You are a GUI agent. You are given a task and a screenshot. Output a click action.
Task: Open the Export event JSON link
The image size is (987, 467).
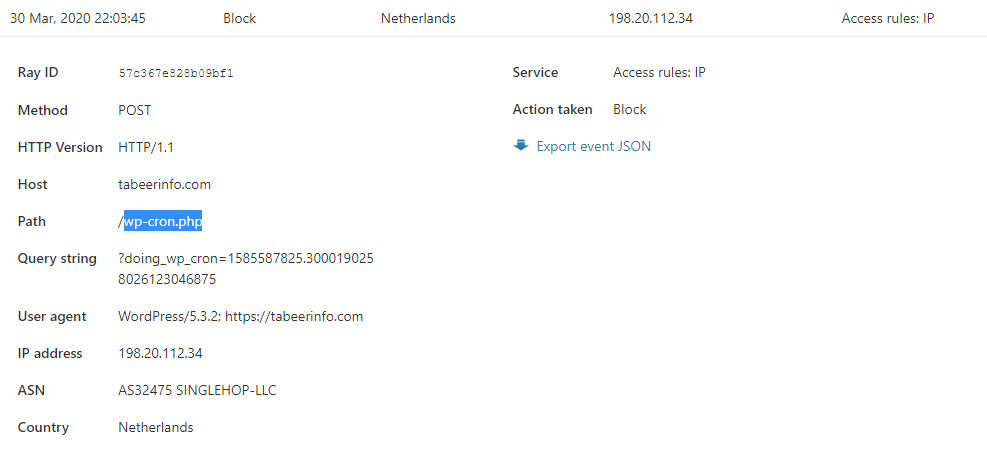[x=593, y=146]
